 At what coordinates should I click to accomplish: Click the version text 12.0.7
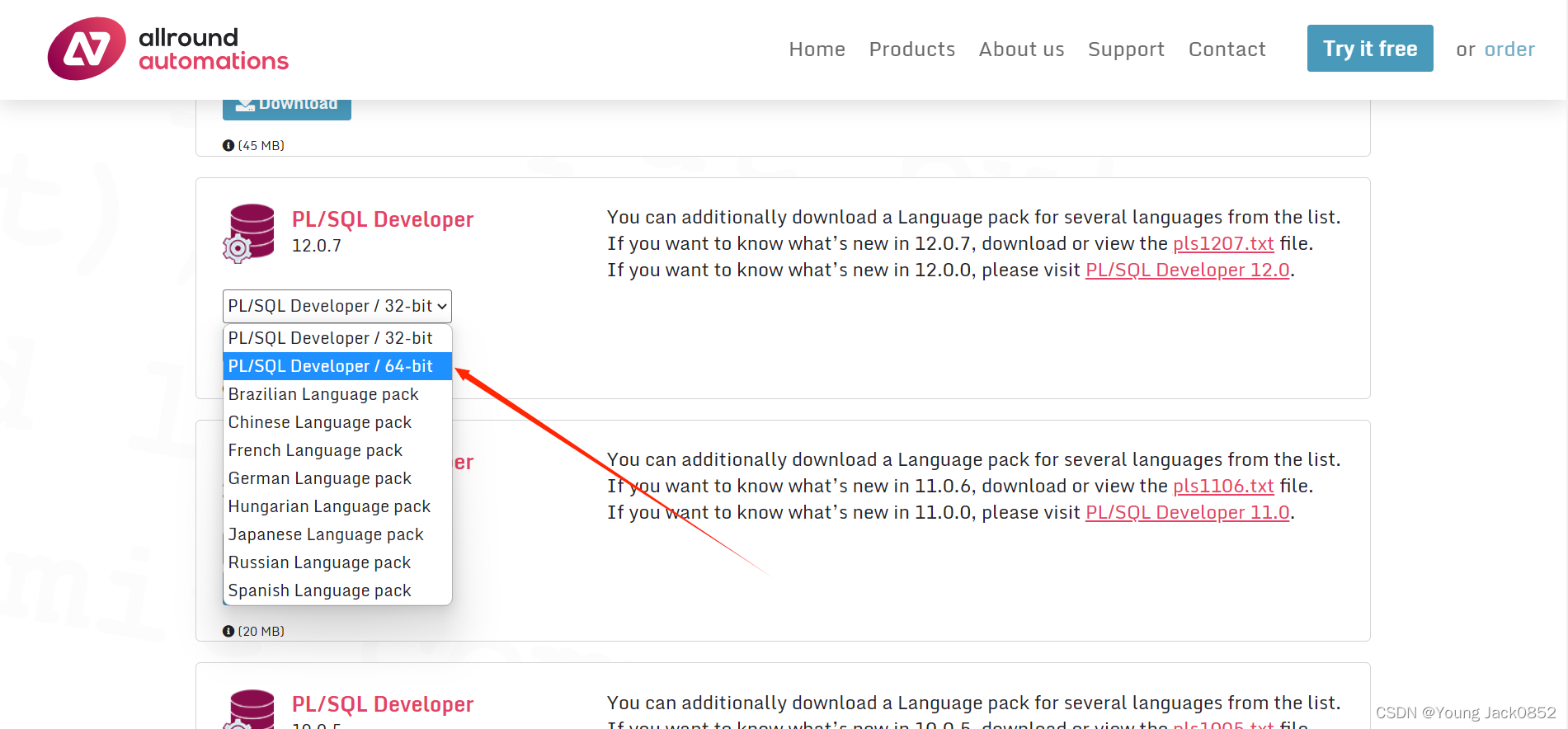[317, 246]
